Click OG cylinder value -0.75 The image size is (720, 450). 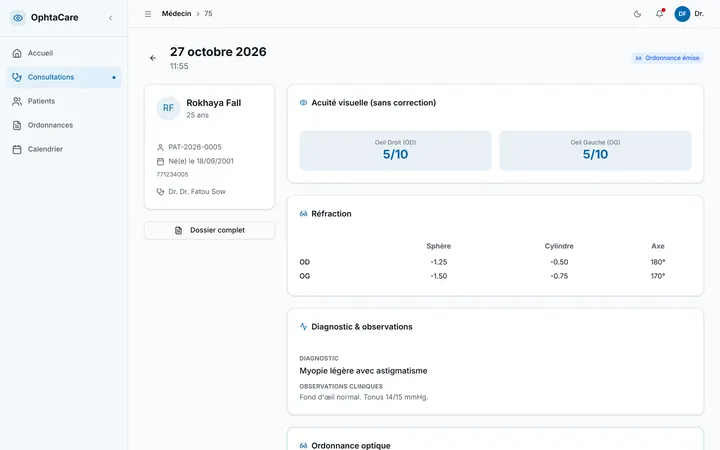[559, 276]
